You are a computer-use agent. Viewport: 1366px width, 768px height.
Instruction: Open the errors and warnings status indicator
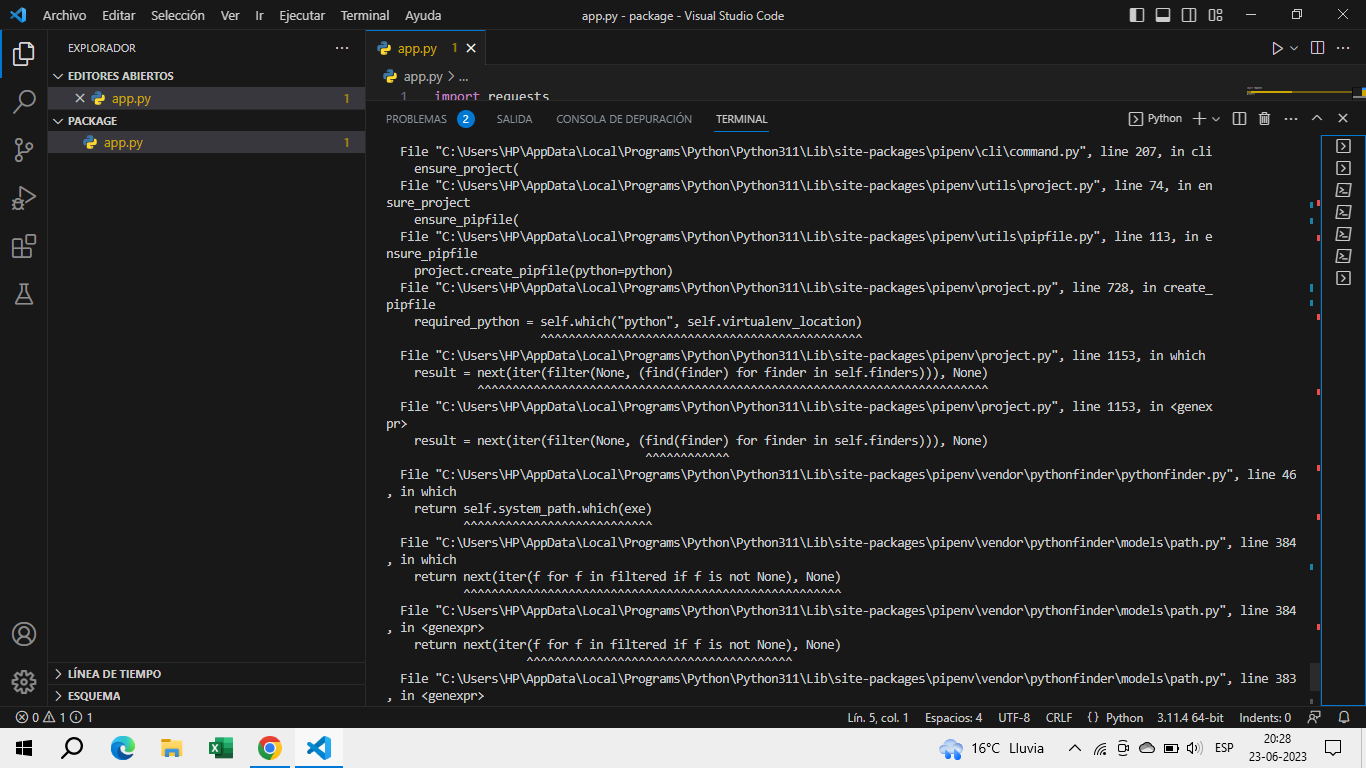coord(54,717)
